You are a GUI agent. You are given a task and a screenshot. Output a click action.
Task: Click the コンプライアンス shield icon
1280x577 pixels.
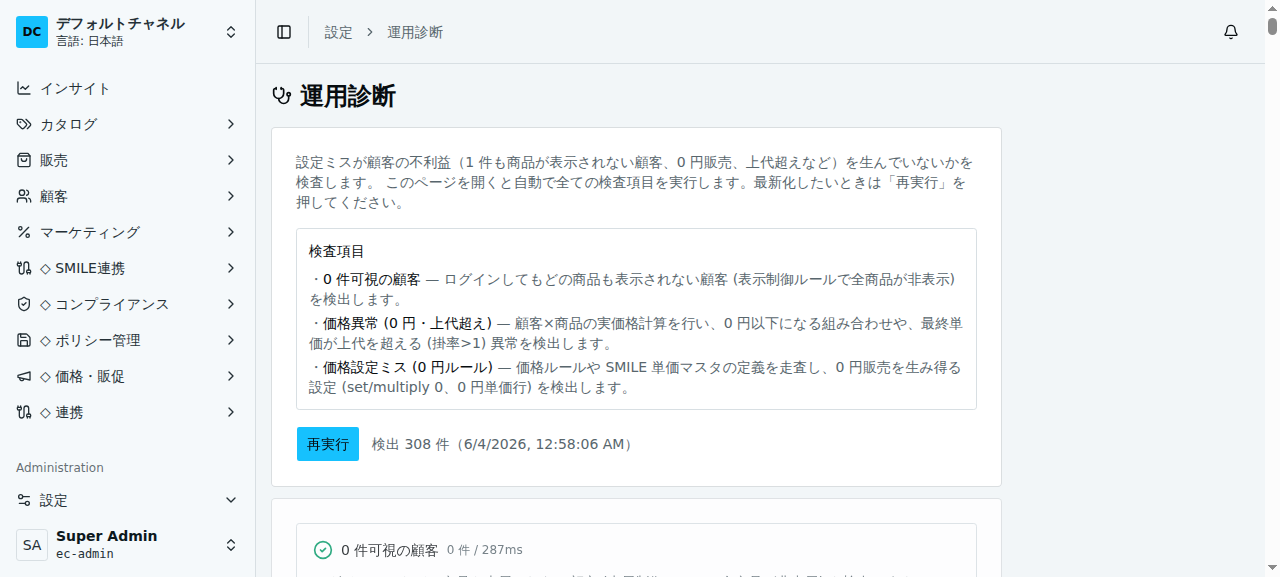point(24,304)
